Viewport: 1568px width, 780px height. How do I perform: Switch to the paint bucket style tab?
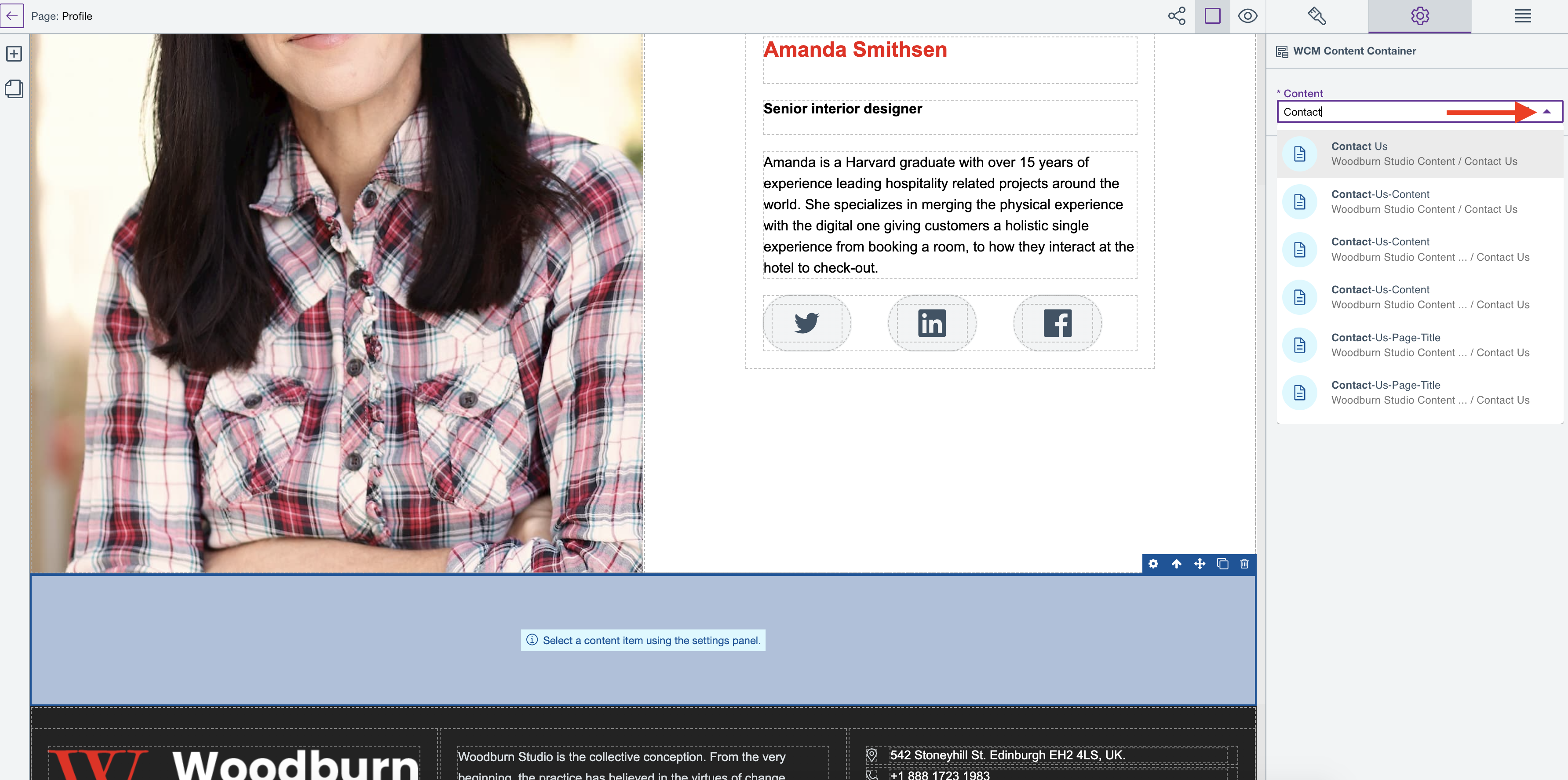click(1316, 16)
